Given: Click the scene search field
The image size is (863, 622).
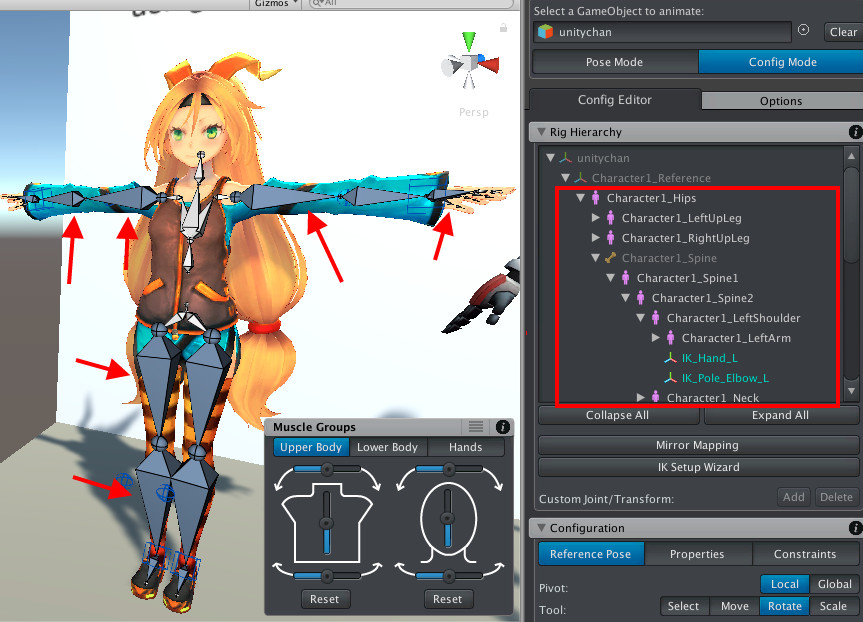Looking at the screenshot, I should coord(410,3).
